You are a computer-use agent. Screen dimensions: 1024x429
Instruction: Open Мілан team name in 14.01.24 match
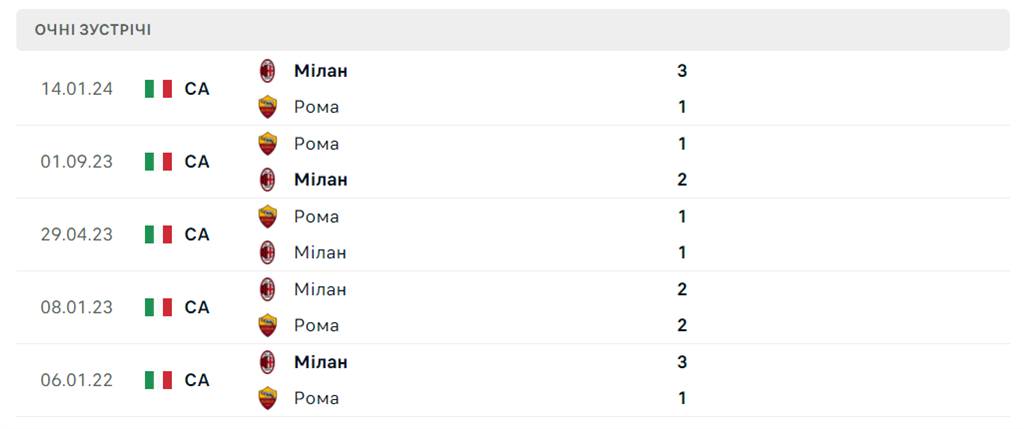321,71
